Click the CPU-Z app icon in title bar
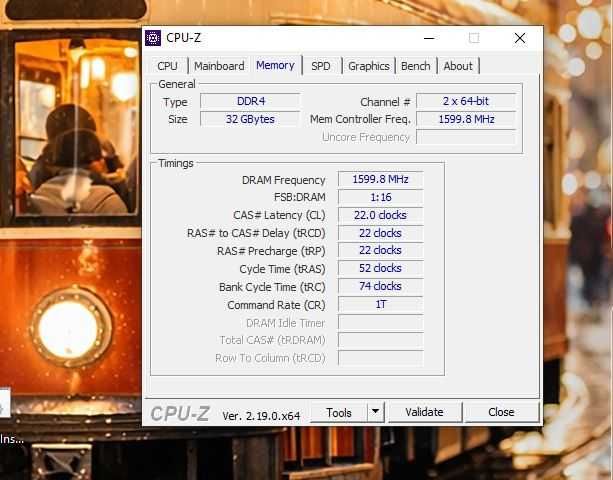The height and width of the screenshot is (480, 613). click(x=153, y=38)
